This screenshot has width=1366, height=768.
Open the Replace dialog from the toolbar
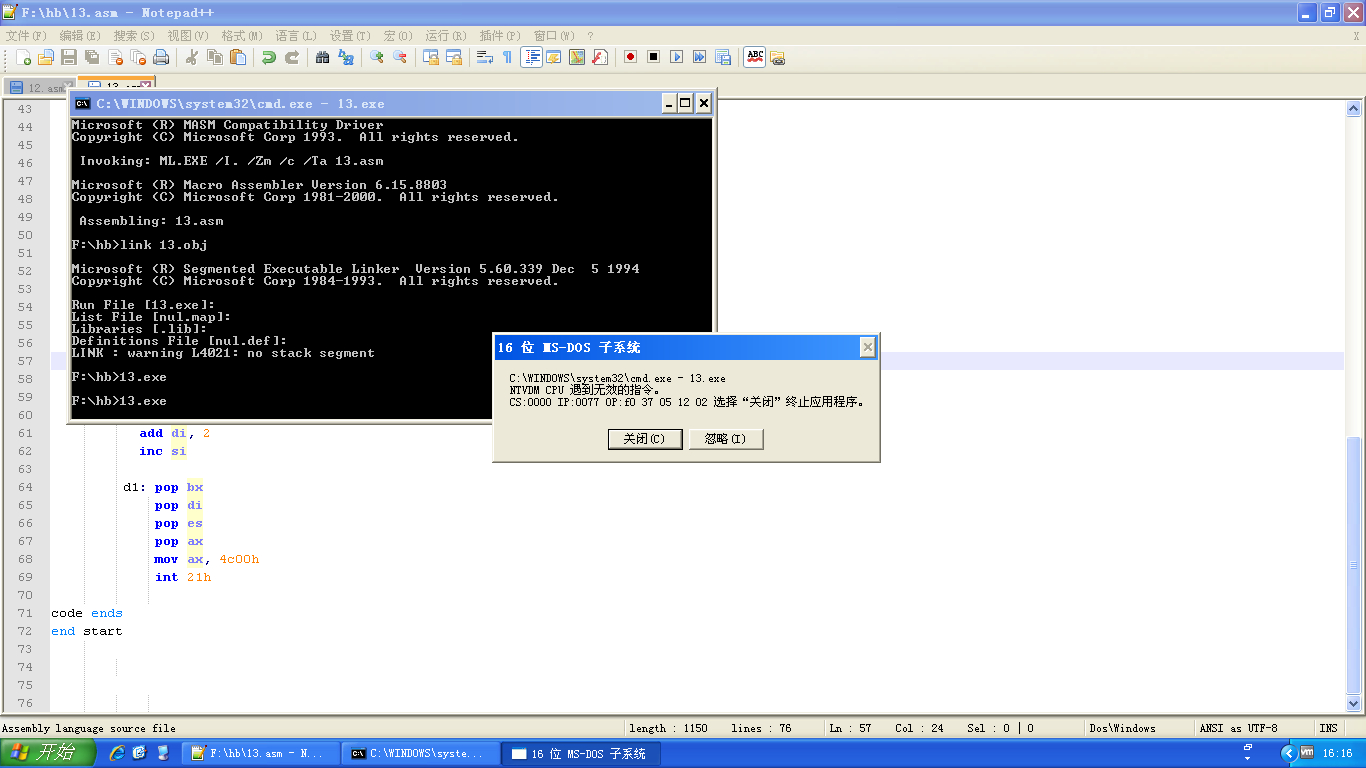pos(346,57)
